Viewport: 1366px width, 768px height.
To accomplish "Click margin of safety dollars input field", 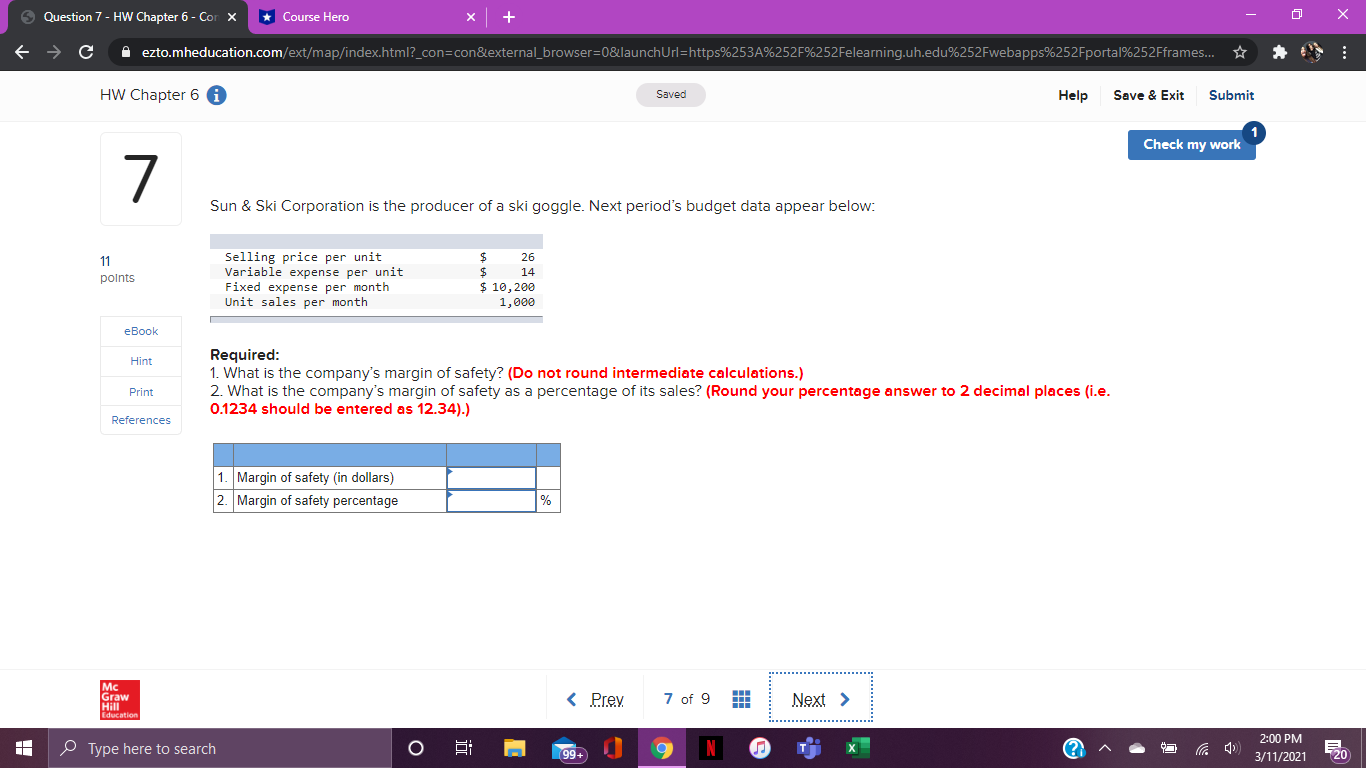I will (x=491, y=478).
